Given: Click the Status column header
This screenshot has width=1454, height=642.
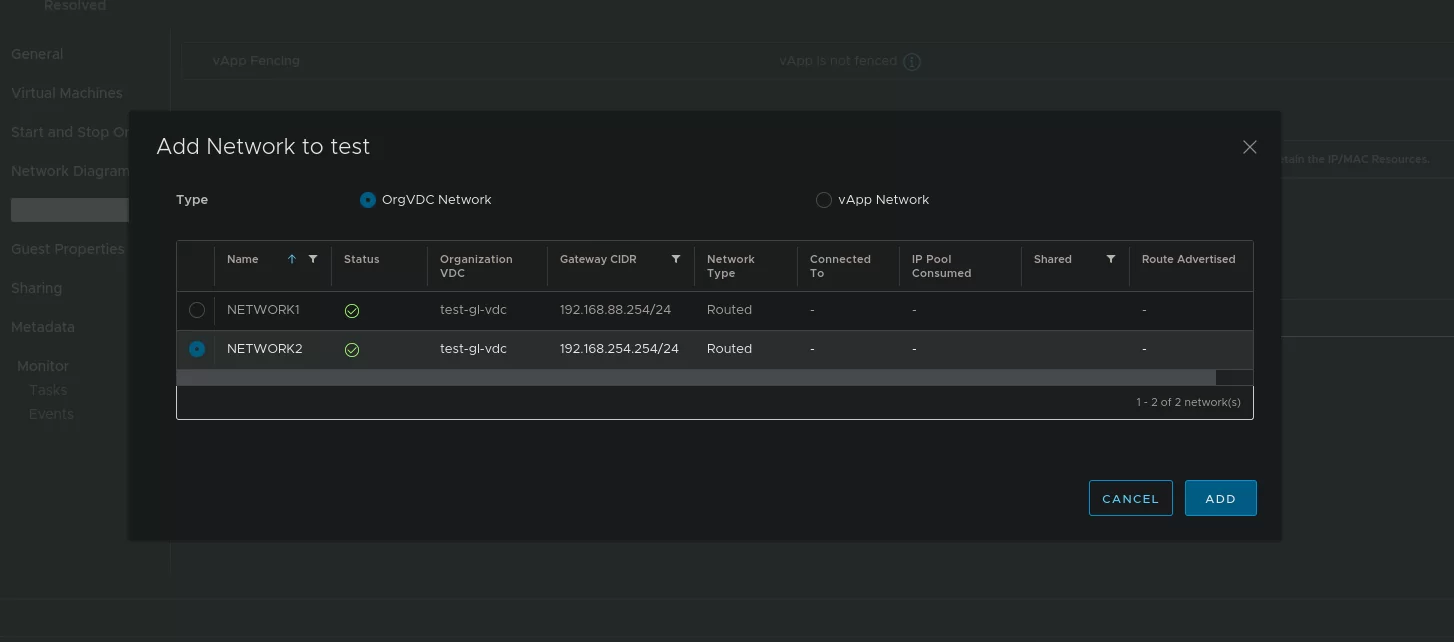Looking at the screenshot, I should point(362,259).
